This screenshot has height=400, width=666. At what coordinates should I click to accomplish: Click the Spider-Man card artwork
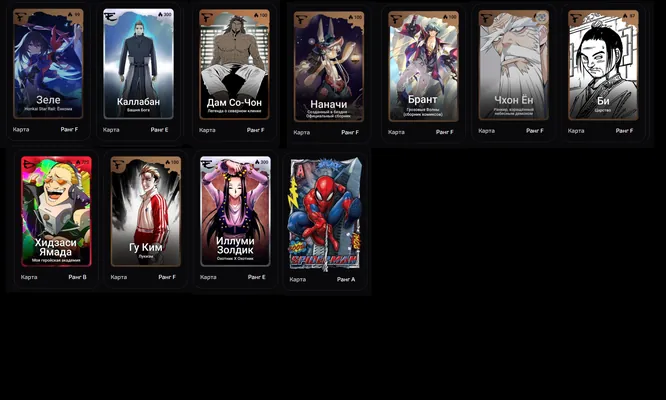click(325, 214)
